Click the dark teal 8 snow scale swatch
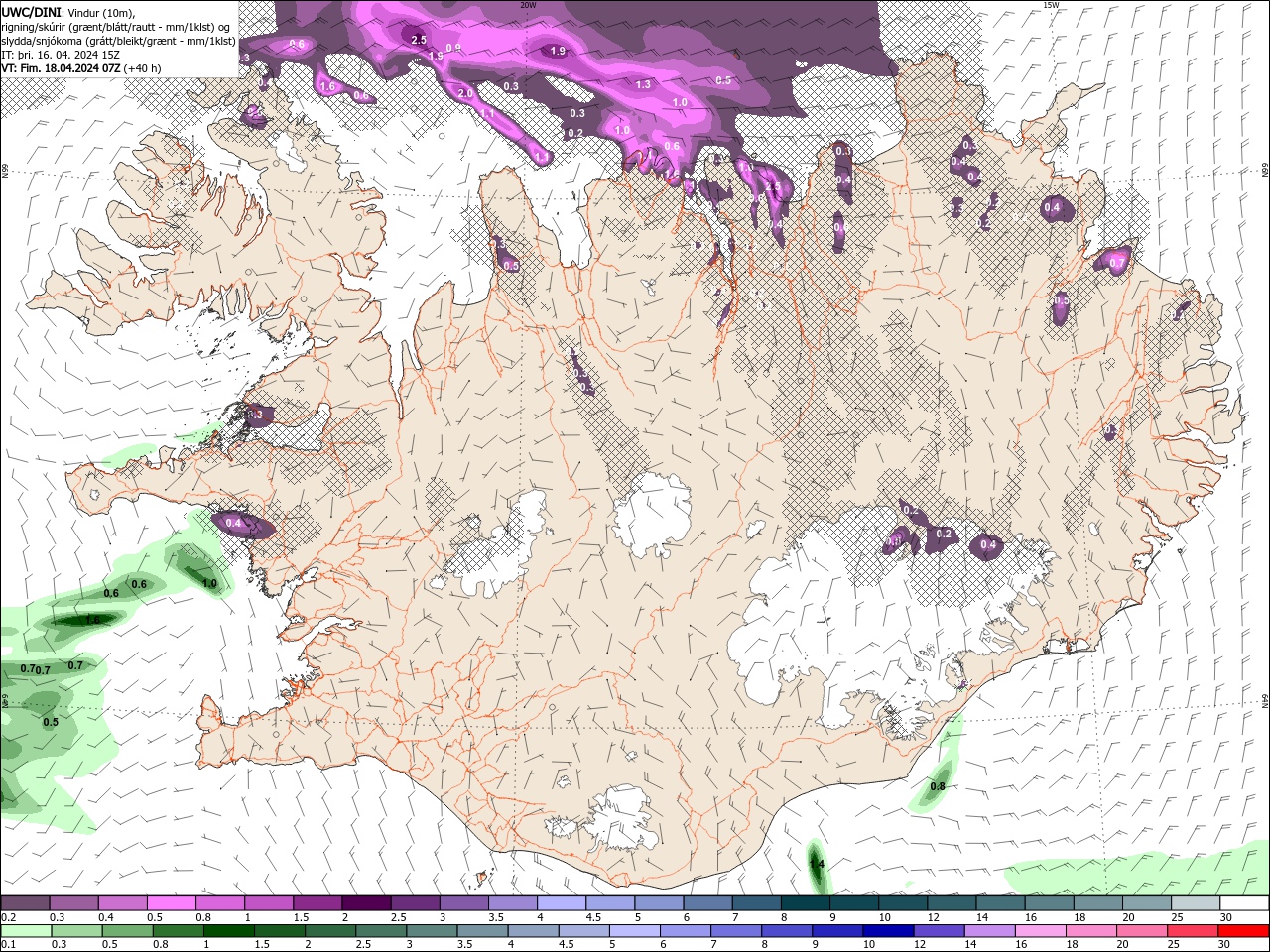 (806, 903)
